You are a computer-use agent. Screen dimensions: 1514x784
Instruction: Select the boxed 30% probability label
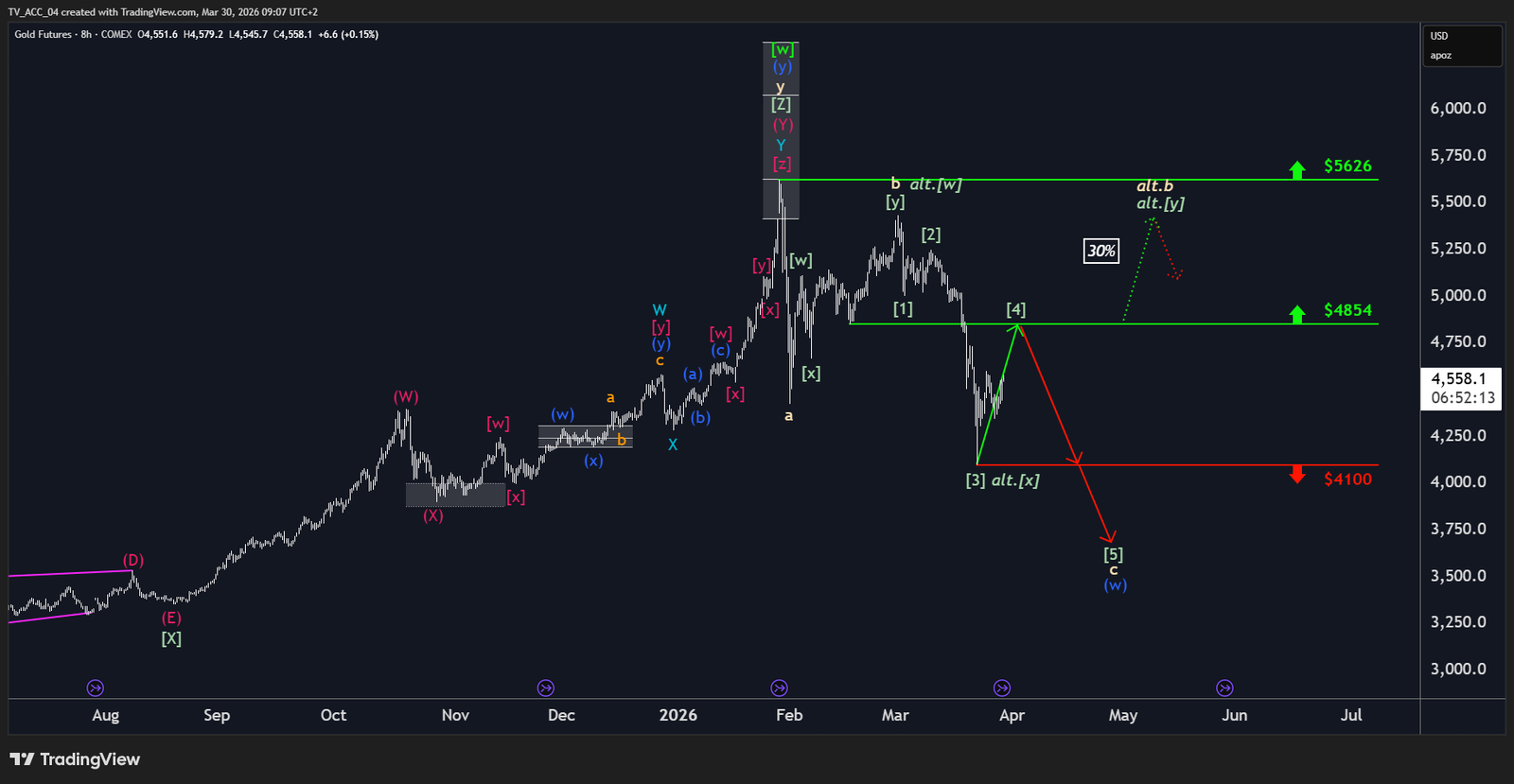(1100, 251)
